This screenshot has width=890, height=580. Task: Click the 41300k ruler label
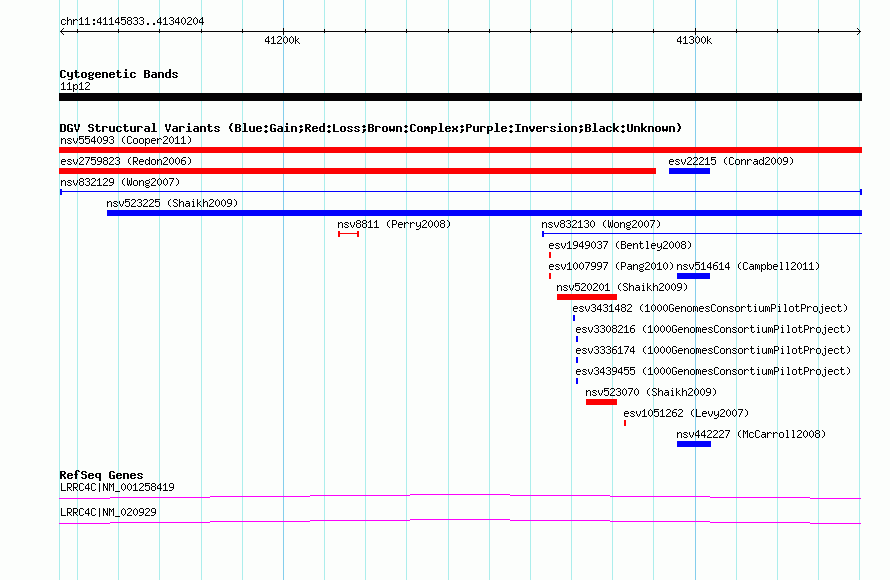pos(694,40)
